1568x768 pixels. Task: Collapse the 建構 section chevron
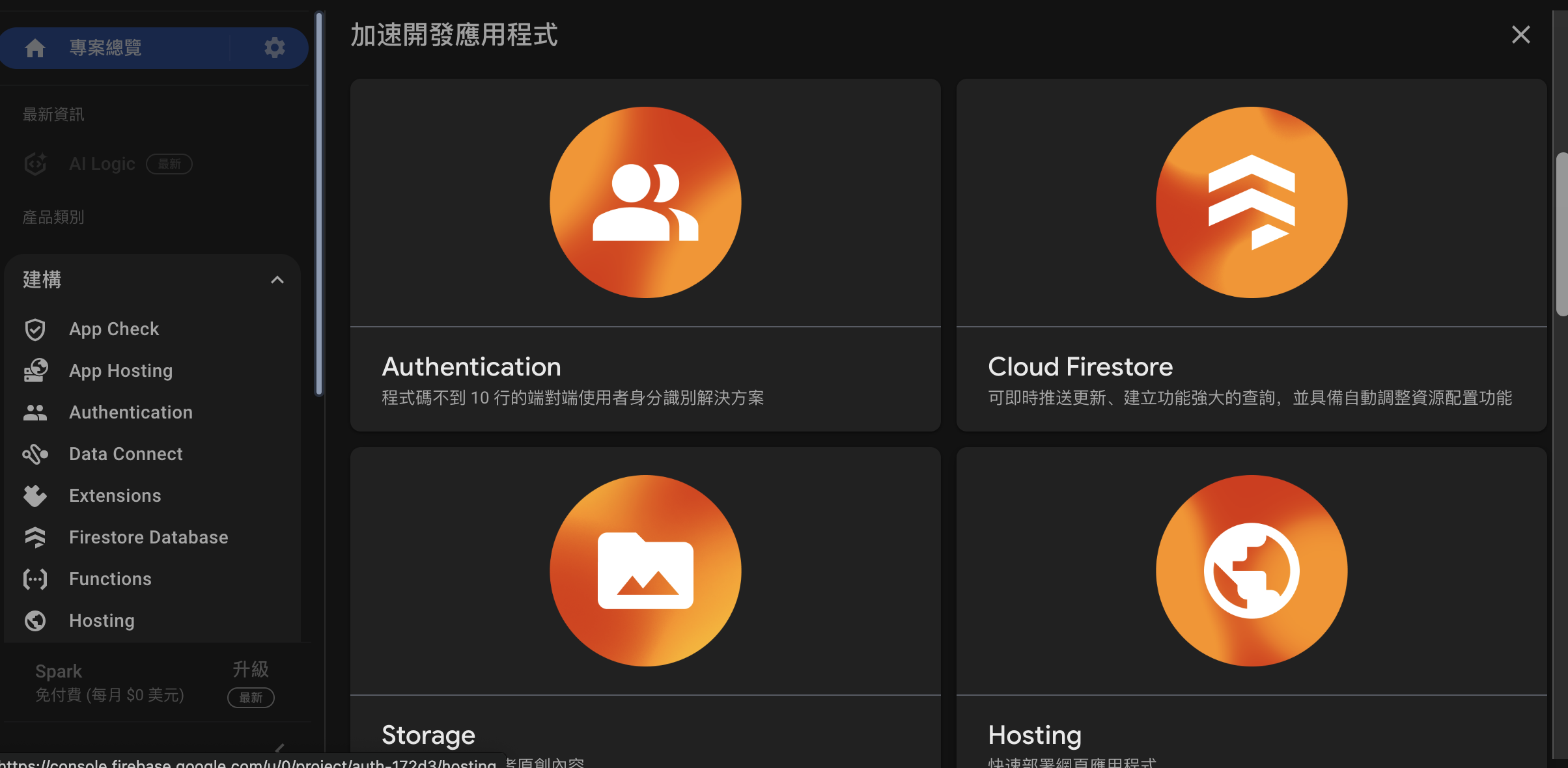(x=277, y=280)
